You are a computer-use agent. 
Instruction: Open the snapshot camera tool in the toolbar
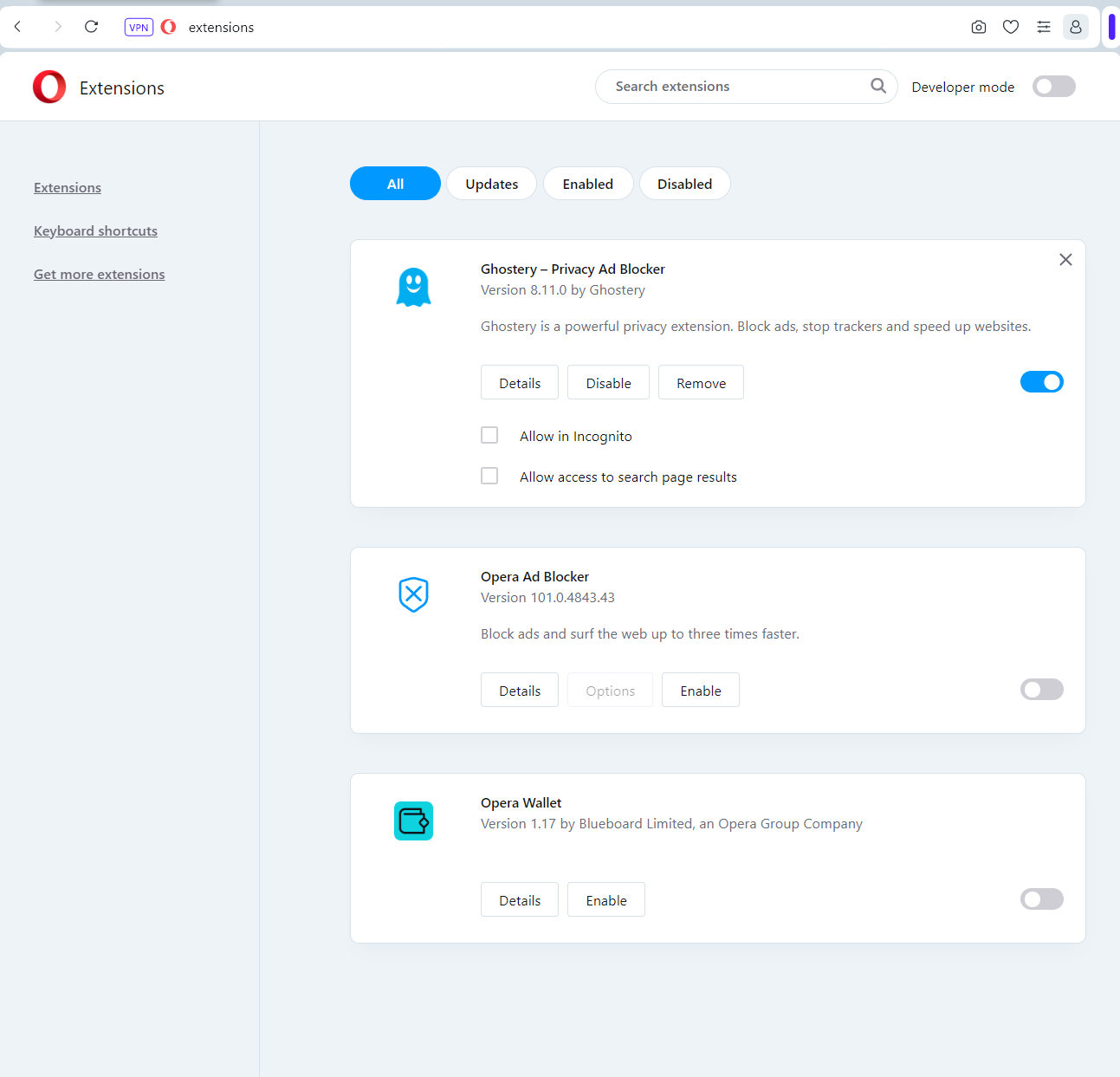click(x=978, y=27)
